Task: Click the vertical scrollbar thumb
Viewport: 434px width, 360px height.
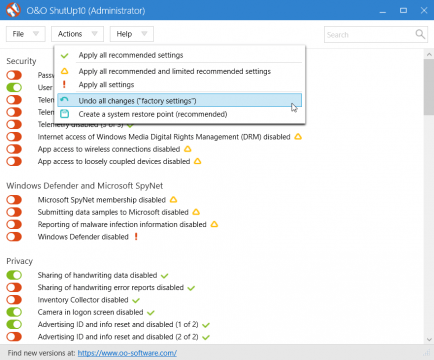Action: [x=429, y=87]
